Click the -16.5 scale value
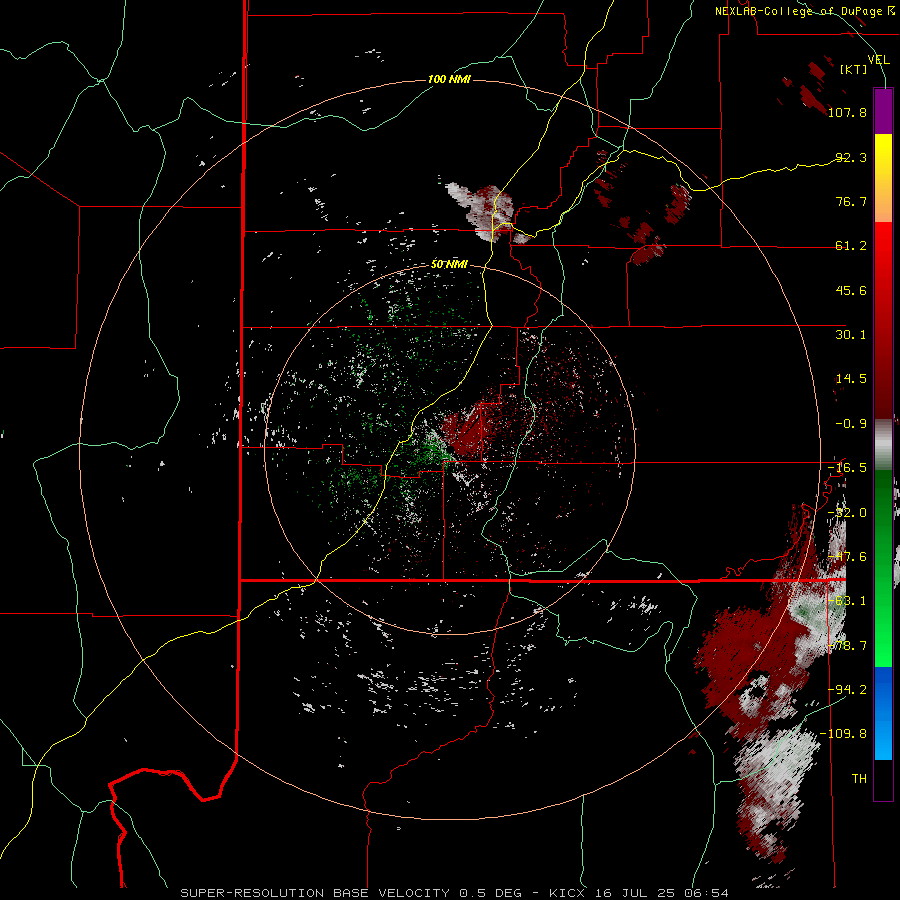Screen dimensions: 900x900 pyautogui.click(x=847, y=468)
